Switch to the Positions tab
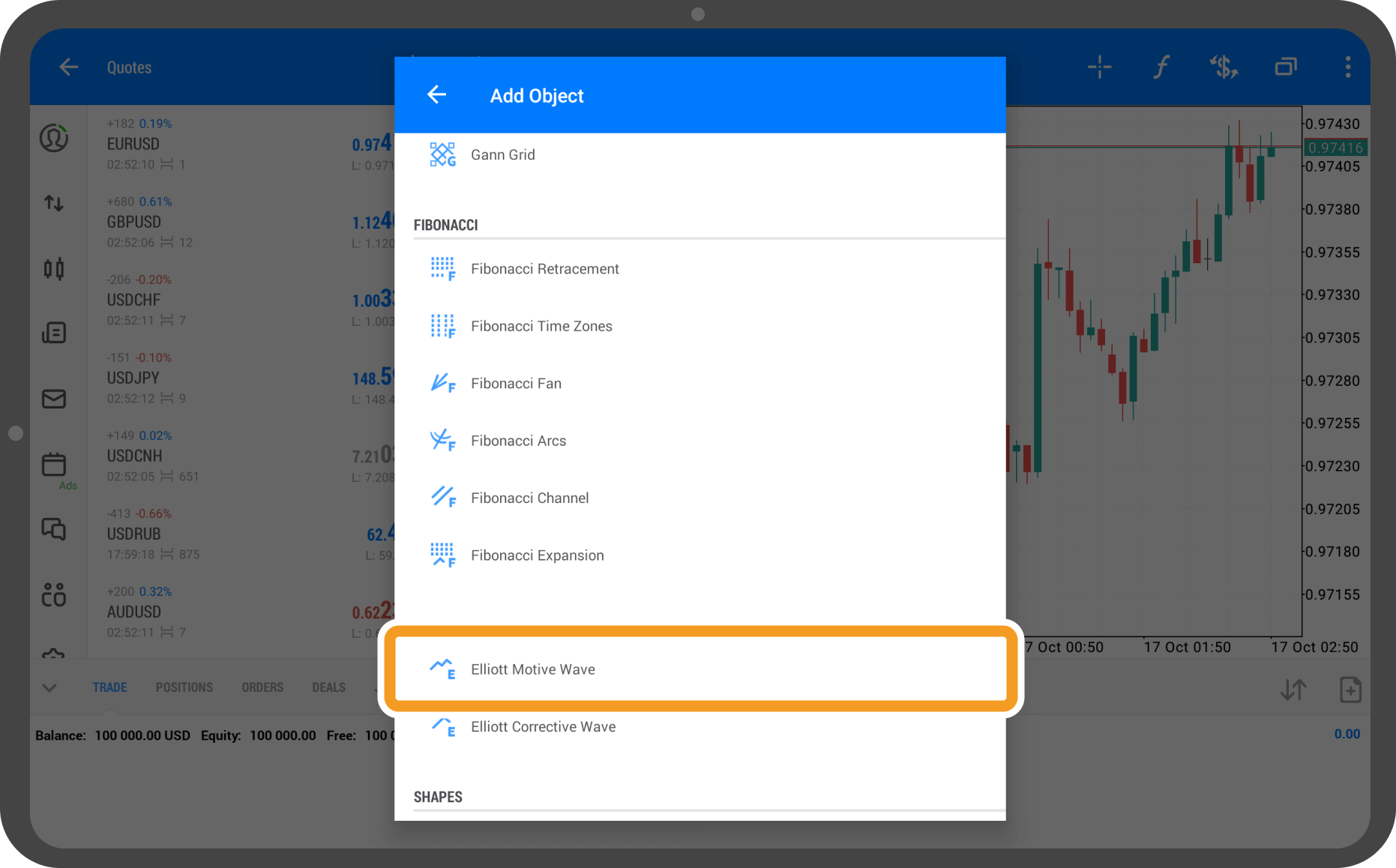Image resolution: width=1396 pixels, height=868 pixels. tap(184, 687)
